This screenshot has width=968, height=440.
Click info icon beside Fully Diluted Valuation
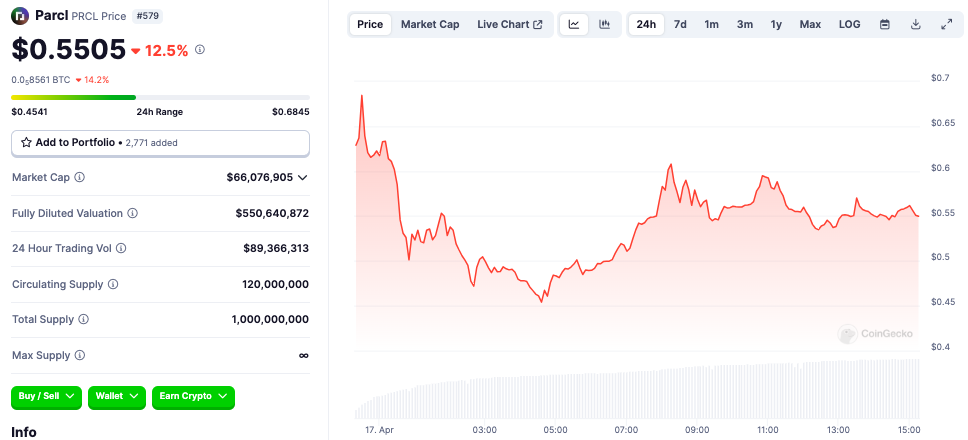pos(133,213)
